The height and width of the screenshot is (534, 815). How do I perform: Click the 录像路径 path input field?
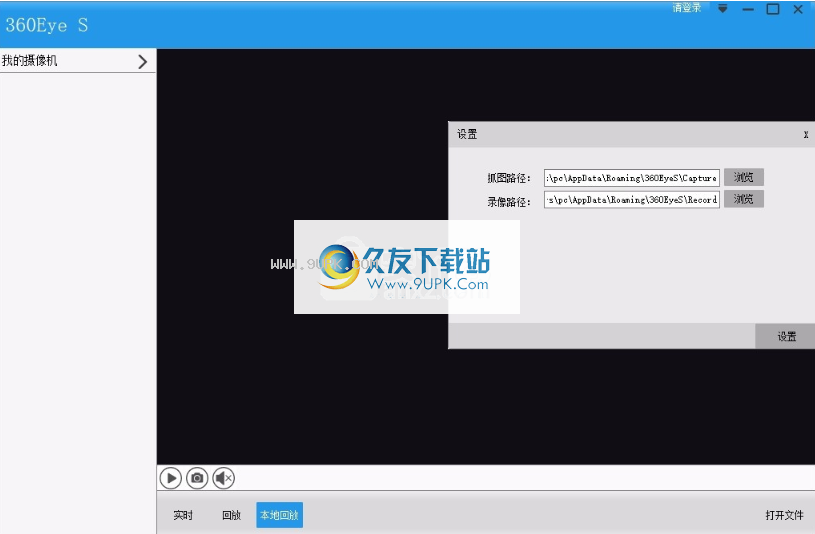click(632, 200)
